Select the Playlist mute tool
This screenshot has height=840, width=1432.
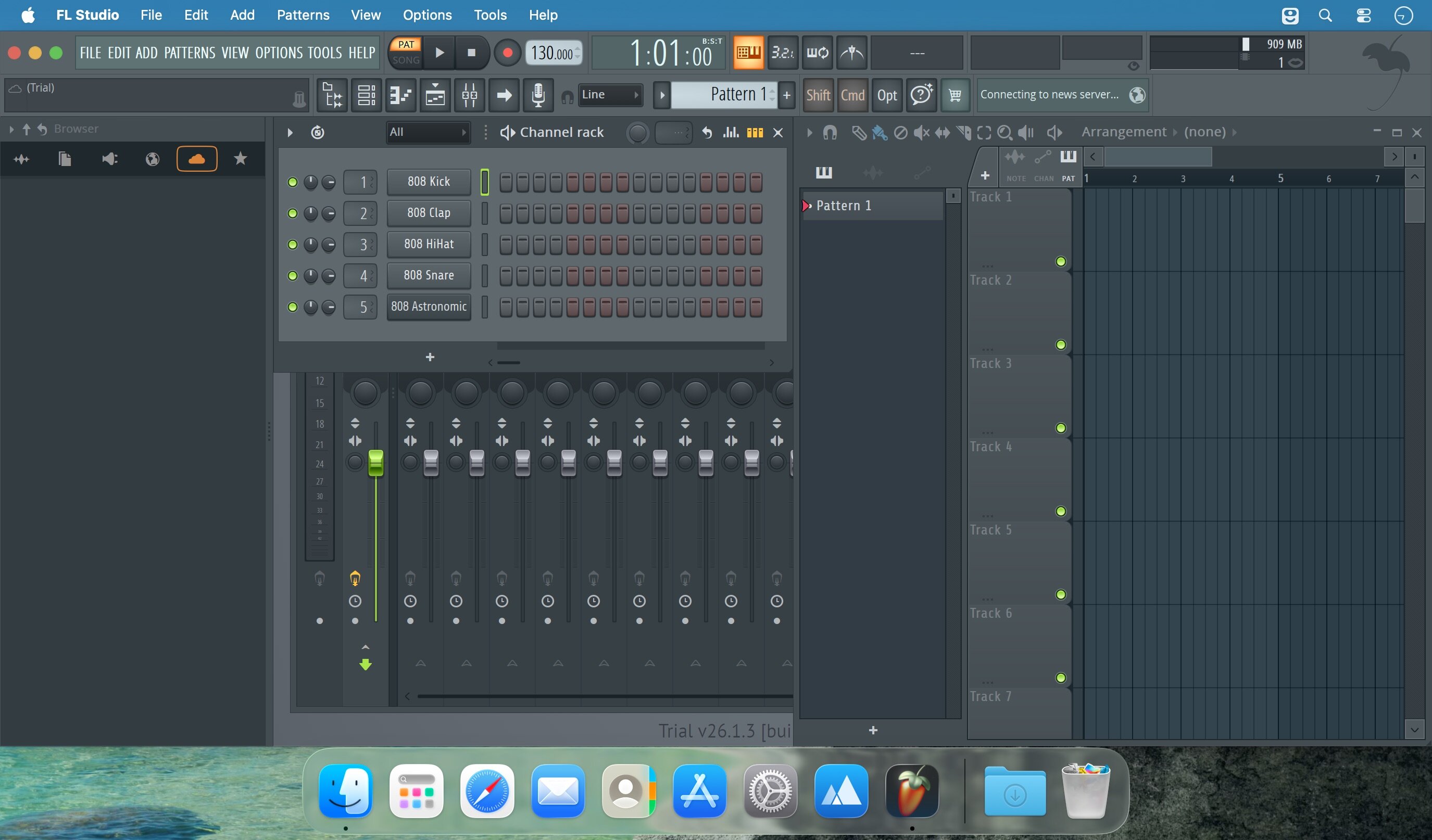(921, 132)
